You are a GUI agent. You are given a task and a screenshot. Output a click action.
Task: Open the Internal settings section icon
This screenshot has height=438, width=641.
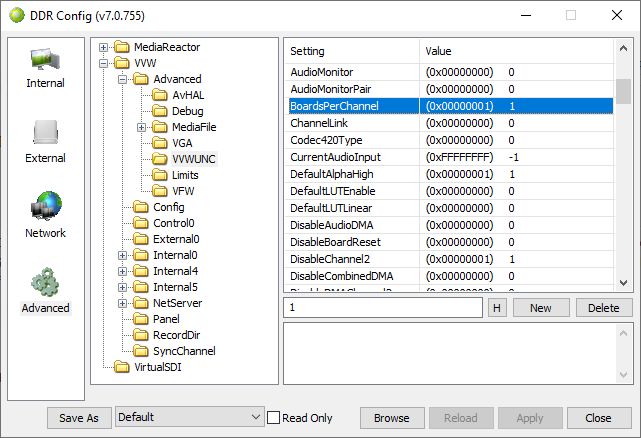pyautogui.click(x=45, y=61)
